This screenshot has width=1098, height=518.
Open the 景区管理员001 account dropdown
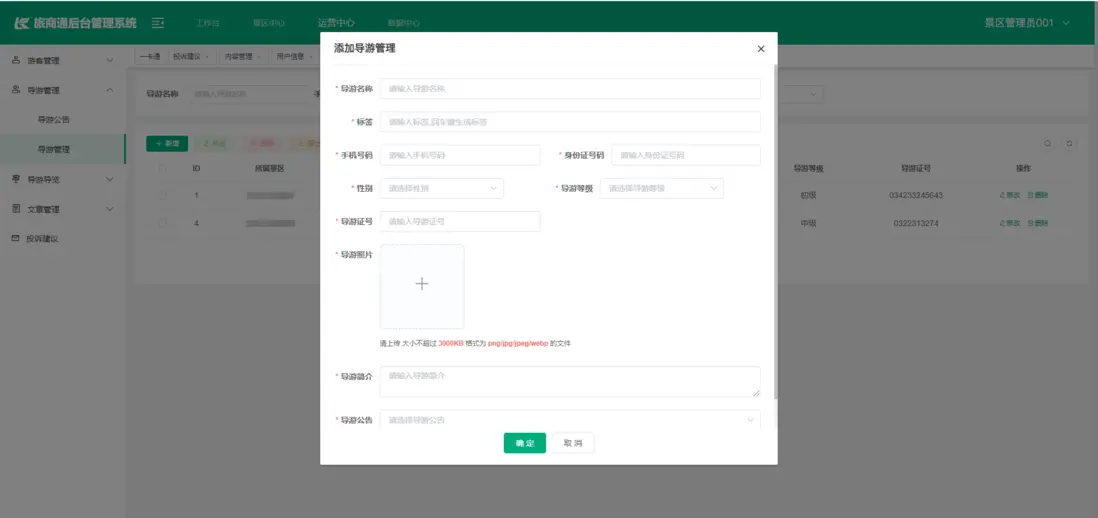(x=1027, y=23)
